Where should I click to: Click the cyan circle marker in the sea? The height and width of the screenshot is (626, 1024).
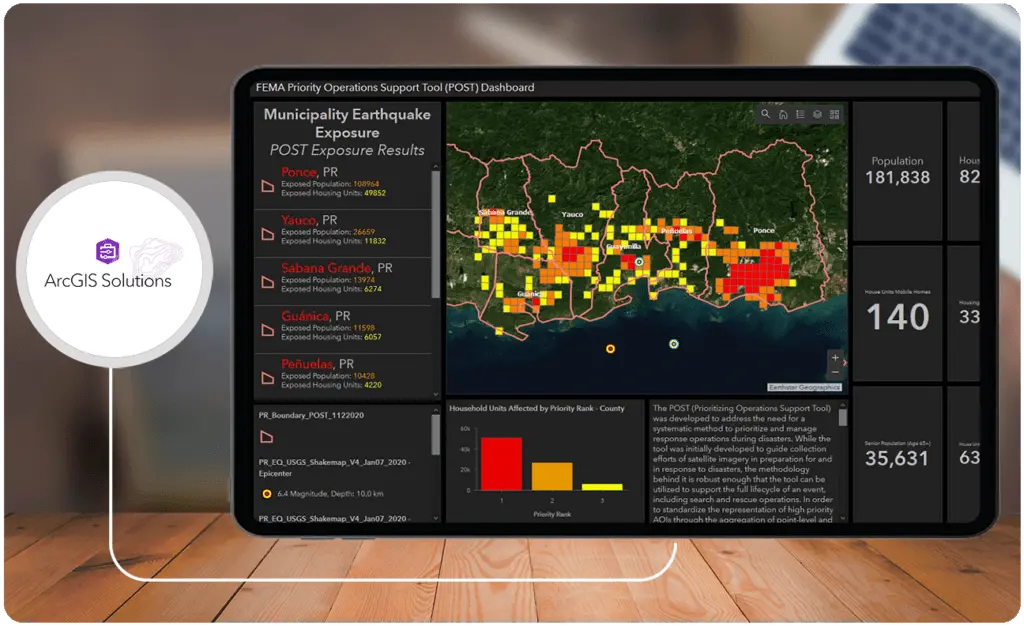[674, 344]
